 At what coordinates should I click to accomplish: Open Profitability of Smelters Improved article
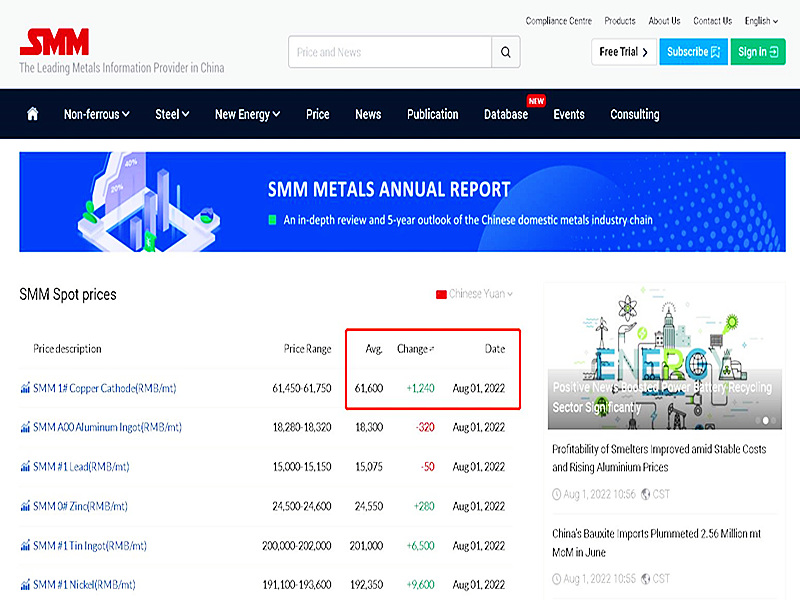click(x=659, y=458)
